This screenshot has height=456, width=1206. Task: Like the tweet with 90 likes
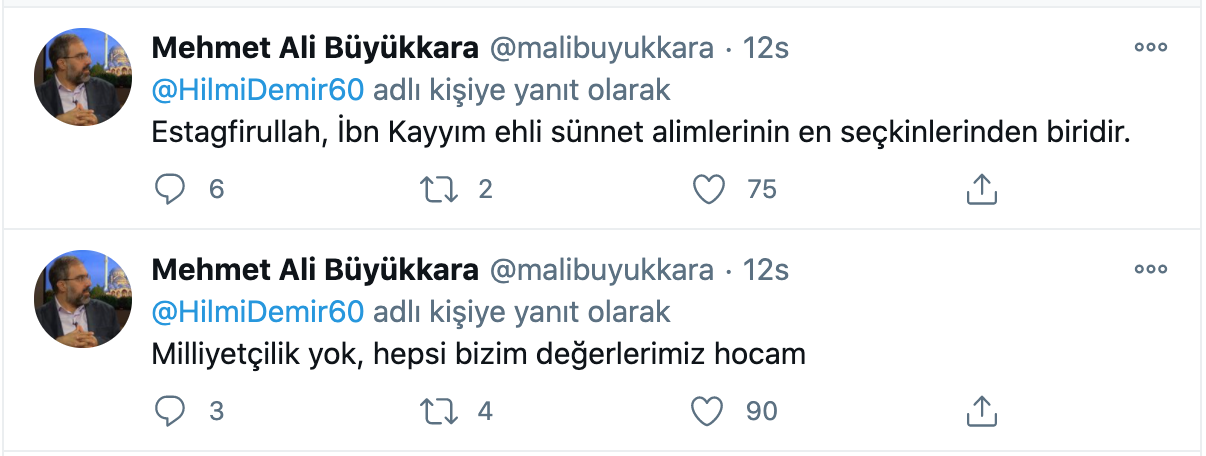[709, 411]
